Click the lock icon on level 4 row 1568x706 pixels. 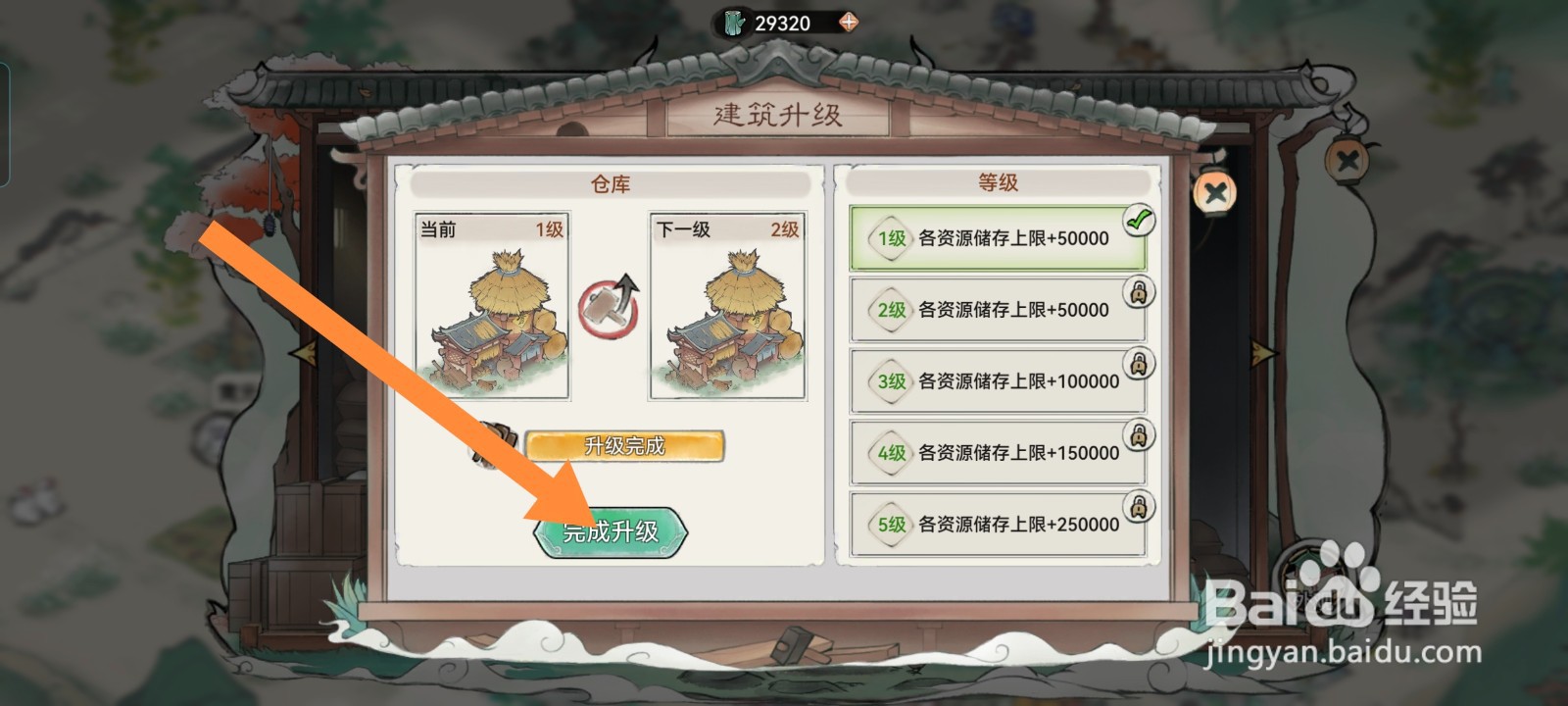click(x=1139, y=435)
